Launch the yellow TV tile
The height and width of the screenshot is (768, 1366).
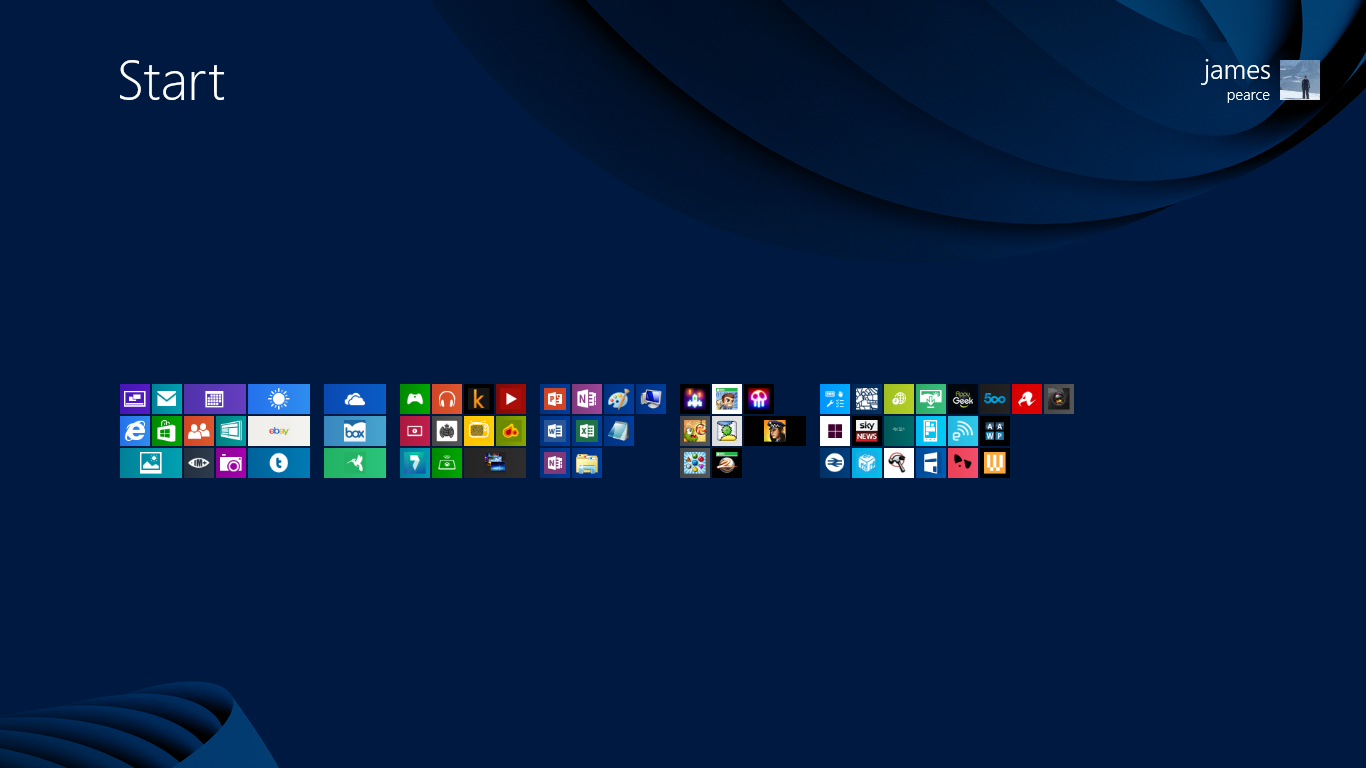point(479,431)
